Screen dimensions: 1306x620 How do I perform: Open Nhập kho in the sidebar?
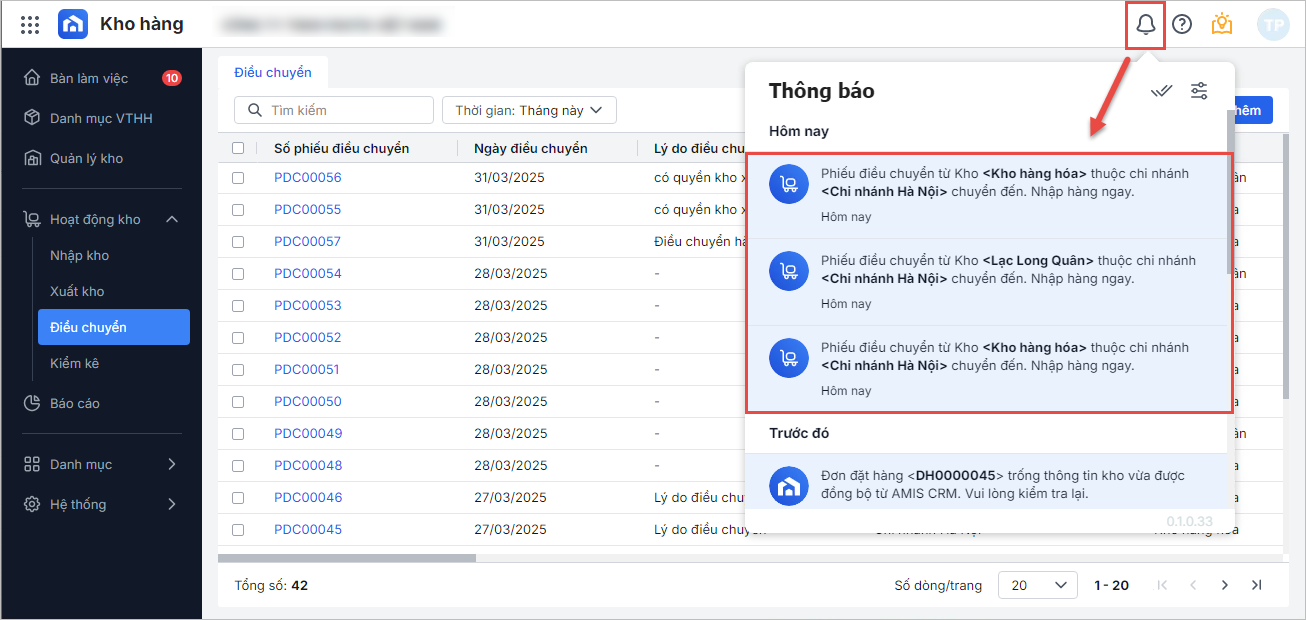click(x=80, y=255)
